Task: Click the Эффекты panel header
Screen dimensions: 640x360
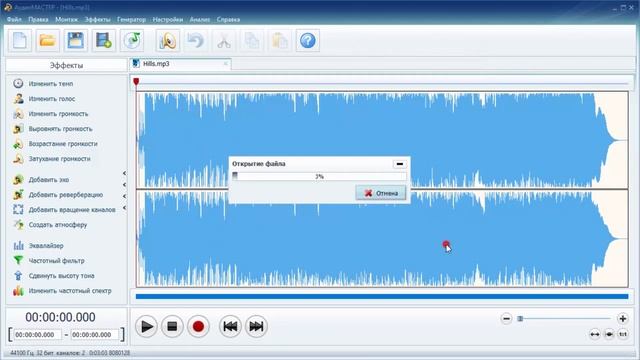Action: tap(67, 65)
